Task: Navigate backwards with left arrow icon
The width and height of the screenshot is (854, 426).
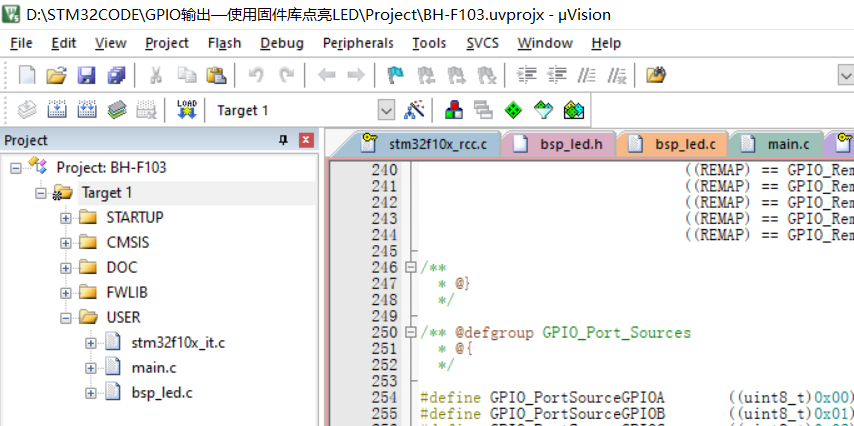Action: point(326,75)
